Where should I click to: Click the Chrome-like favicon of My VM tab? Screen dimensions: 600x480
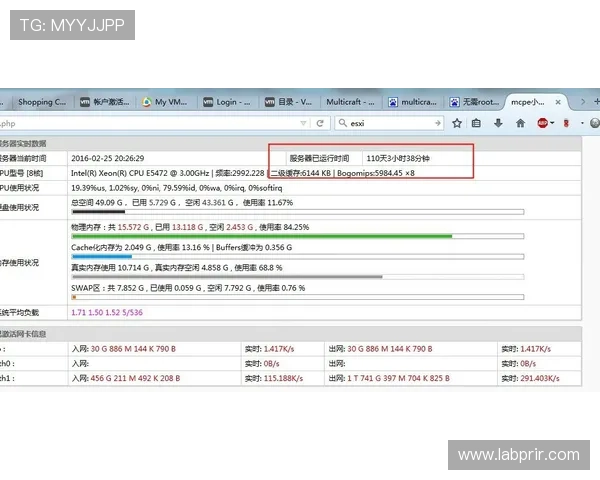[146, 102]
